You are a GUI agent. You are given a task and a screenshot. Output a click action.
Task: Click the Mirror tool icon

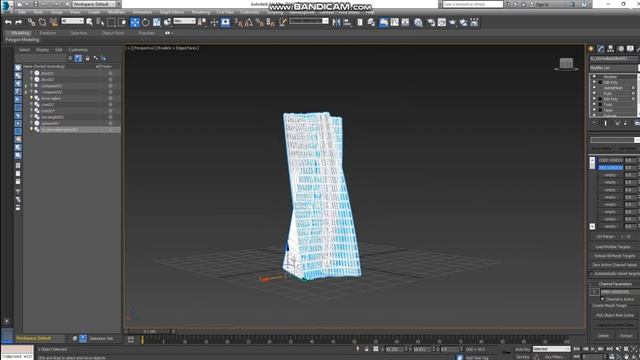tap(336, 22)
